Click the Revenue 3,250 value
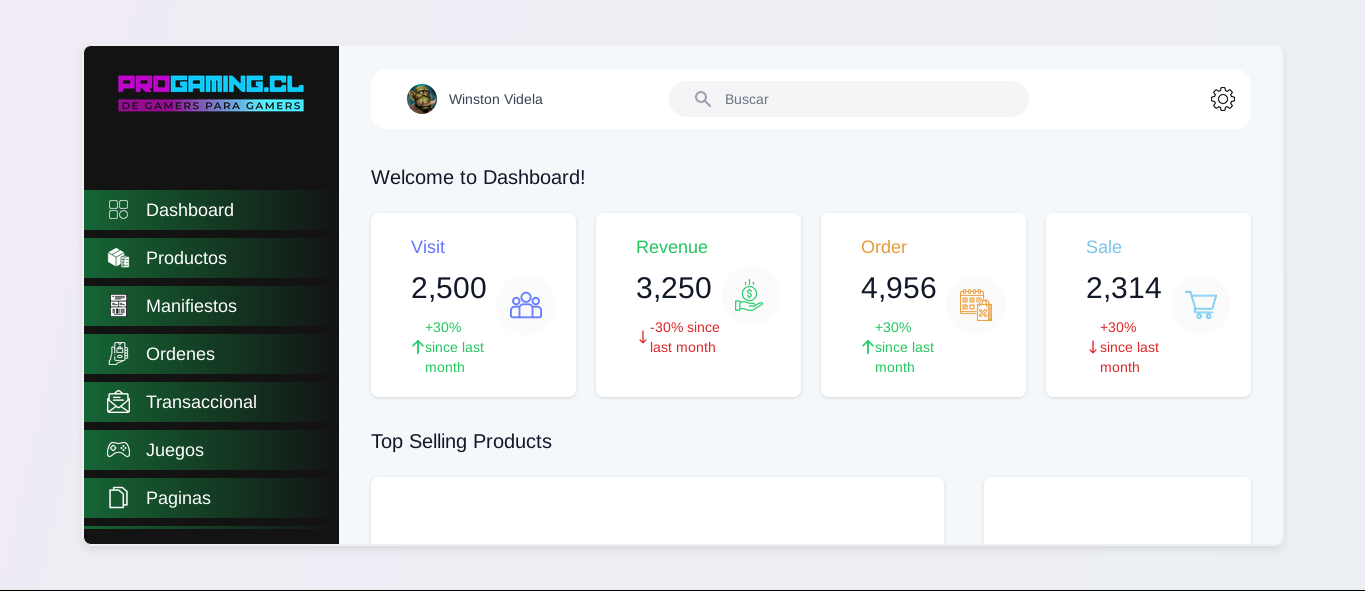The height and width of the screenshot is (591, 1365). (x=673, y=288)
